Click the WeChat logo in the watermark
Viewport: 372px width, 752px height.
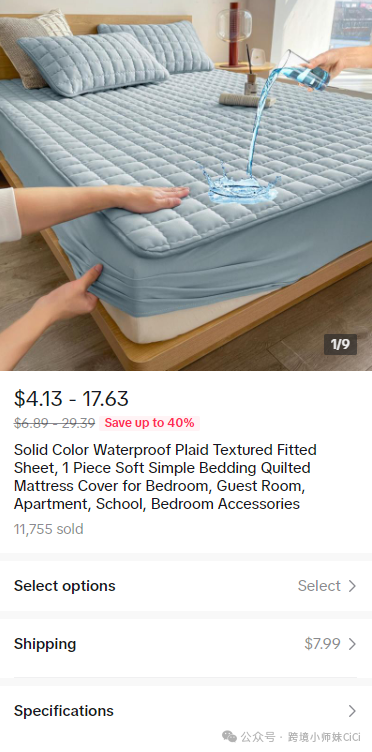click(x=229, y=737)
